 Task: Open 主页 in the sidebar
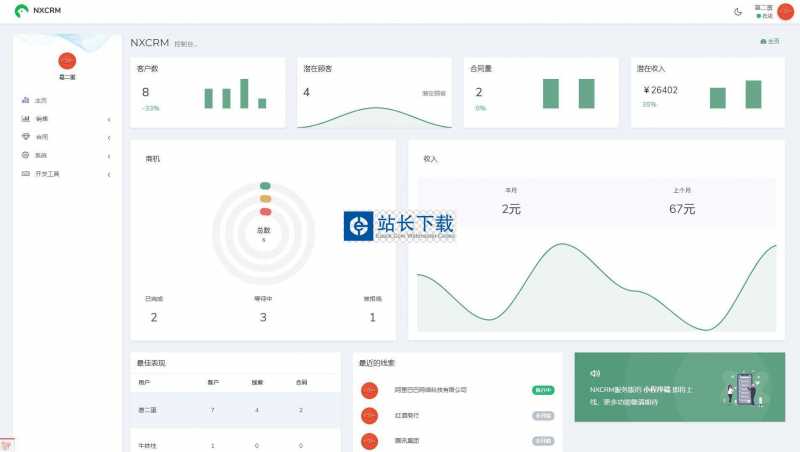(x=40, y=101)
